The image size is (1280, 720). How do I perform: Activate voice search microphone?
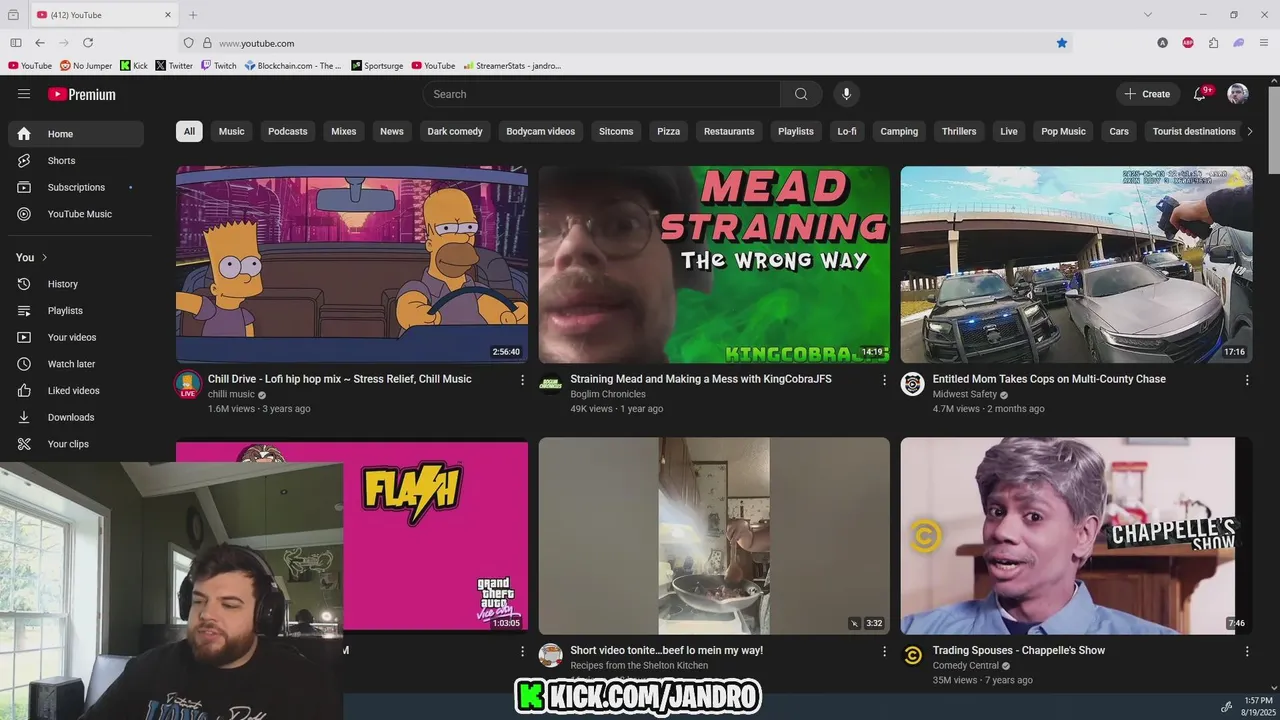846,94
